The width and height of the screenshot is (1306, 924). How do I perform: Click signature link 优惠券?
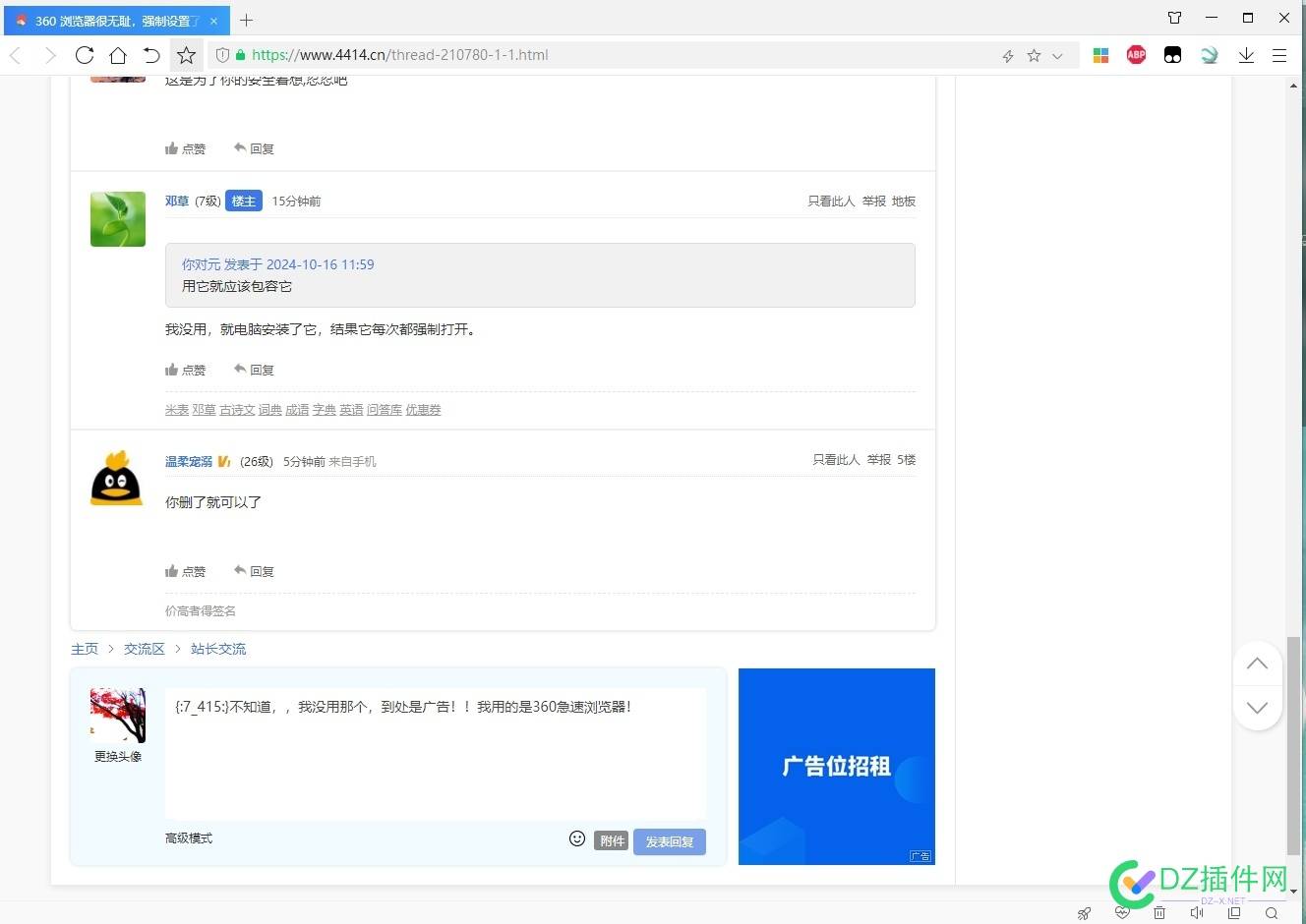(423, 410)
